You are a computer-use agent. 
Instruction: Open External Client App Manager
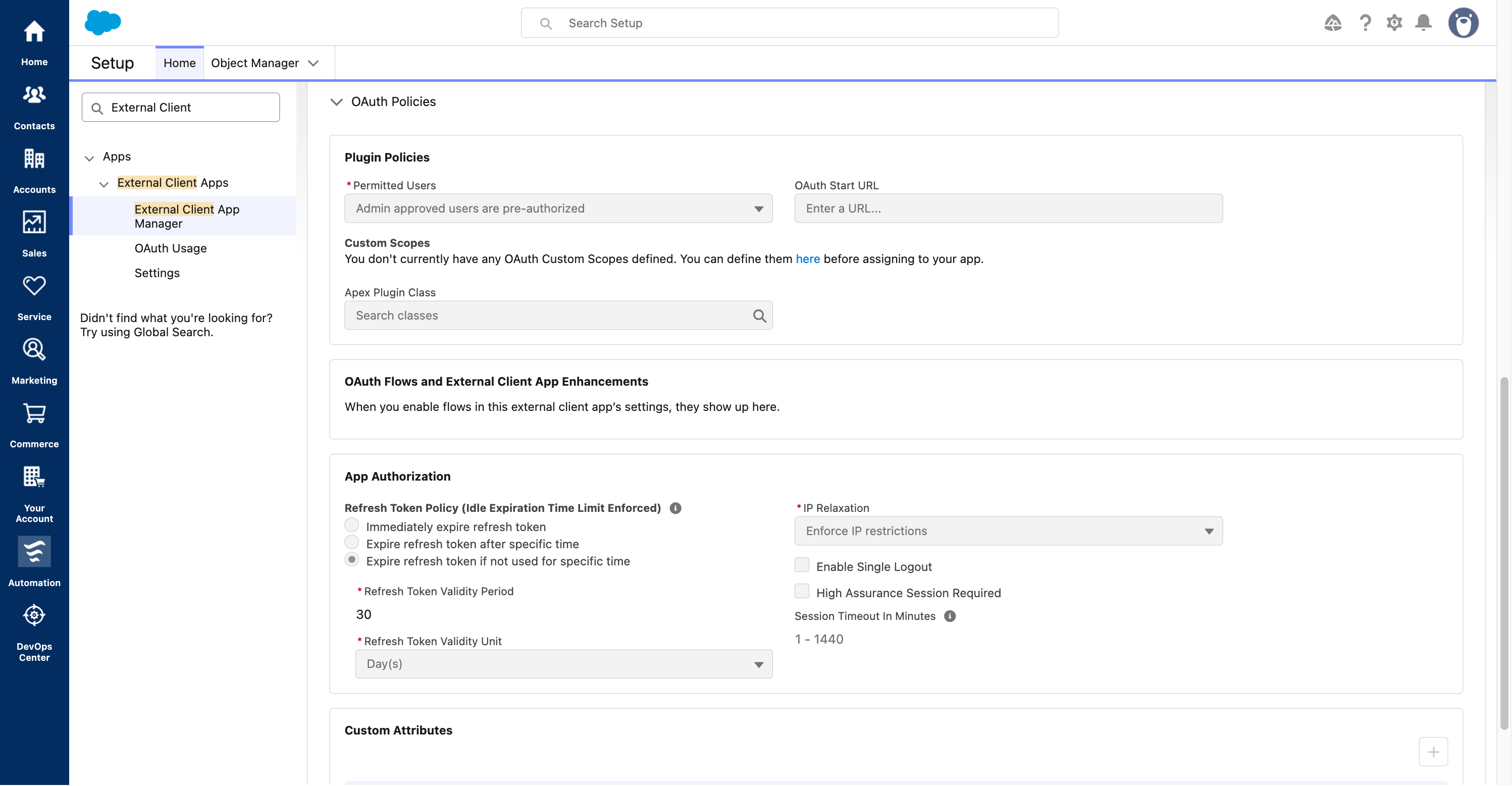(x=187, y=217)
